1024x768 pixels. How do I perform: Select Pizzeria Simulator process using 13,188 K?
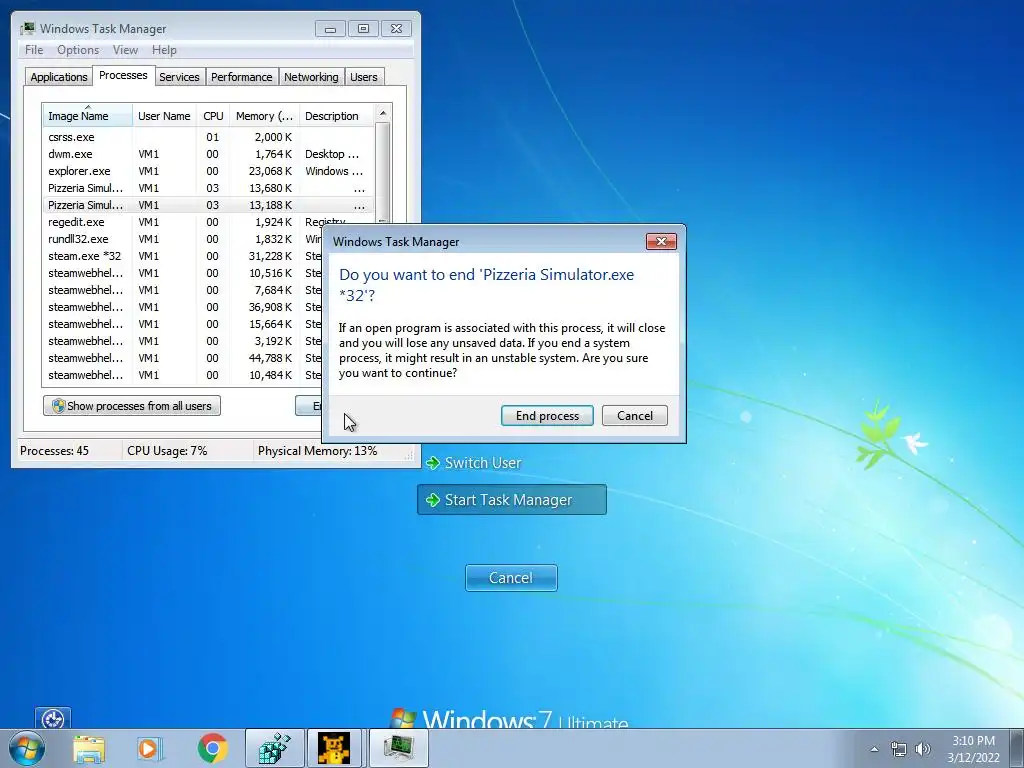208,205
